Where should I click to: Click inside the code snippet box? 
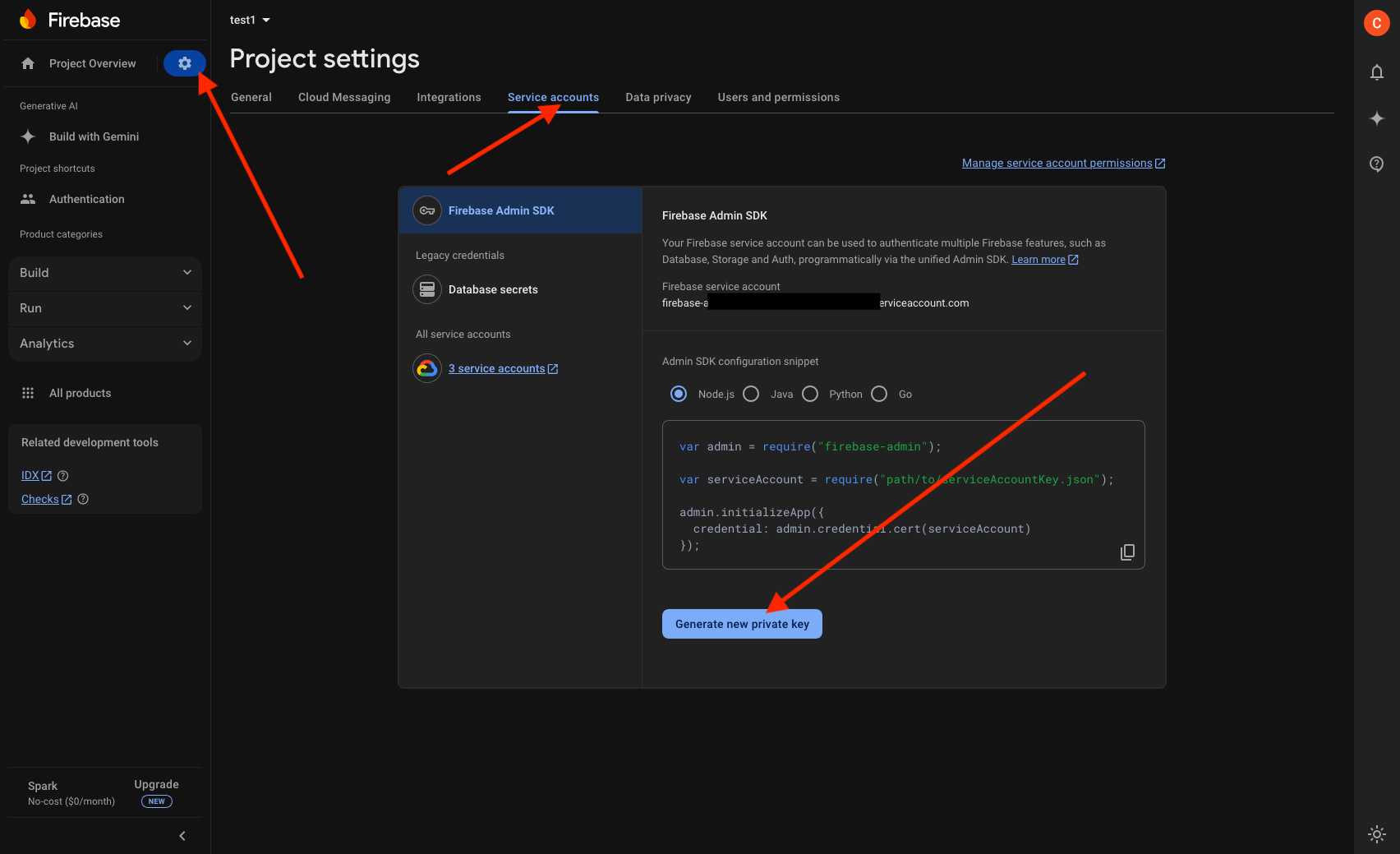(903, 495)
